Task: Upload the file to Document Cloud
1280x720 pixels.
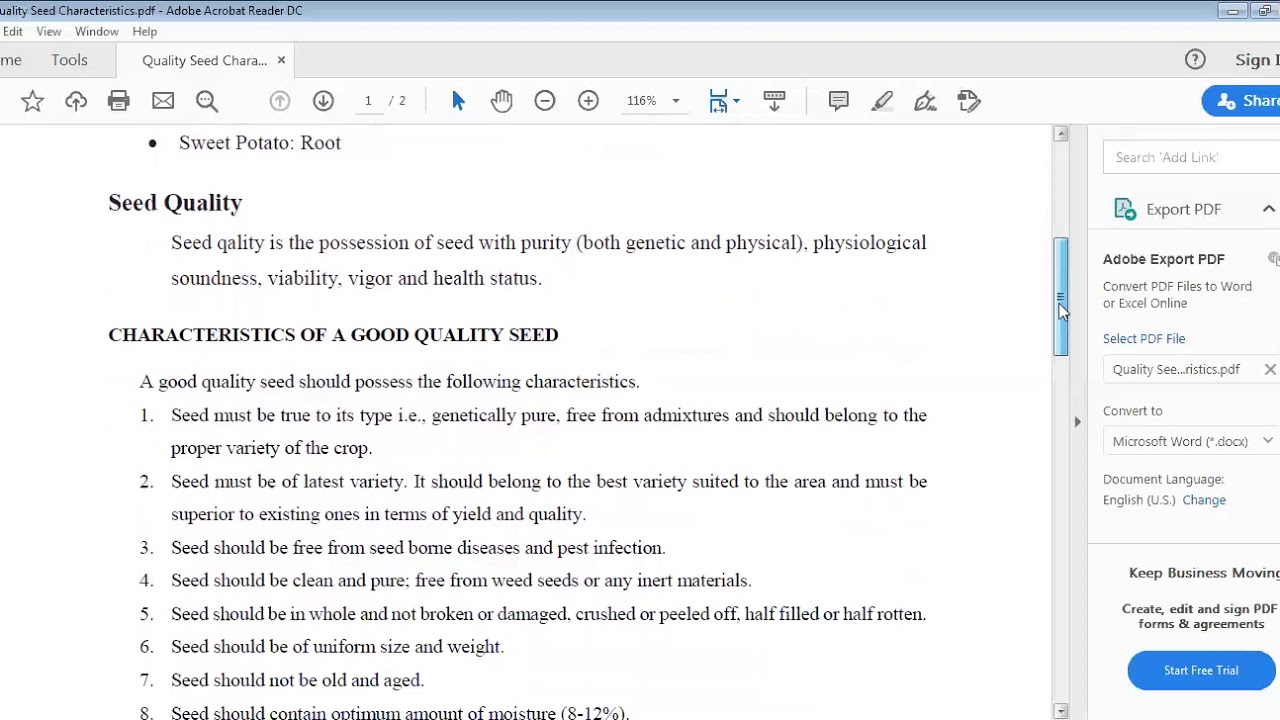Action: coord(76,101)
